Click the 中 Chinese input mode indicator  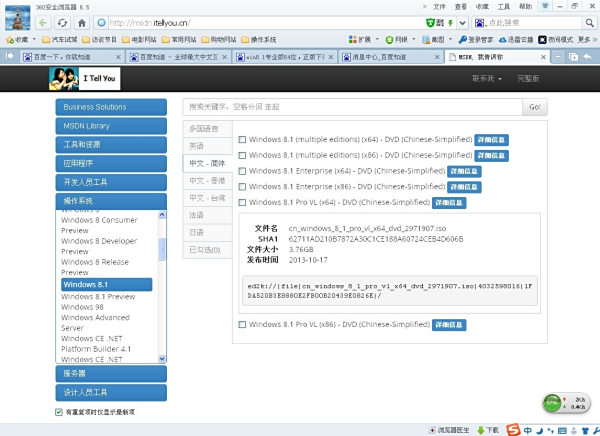(528, 430)
